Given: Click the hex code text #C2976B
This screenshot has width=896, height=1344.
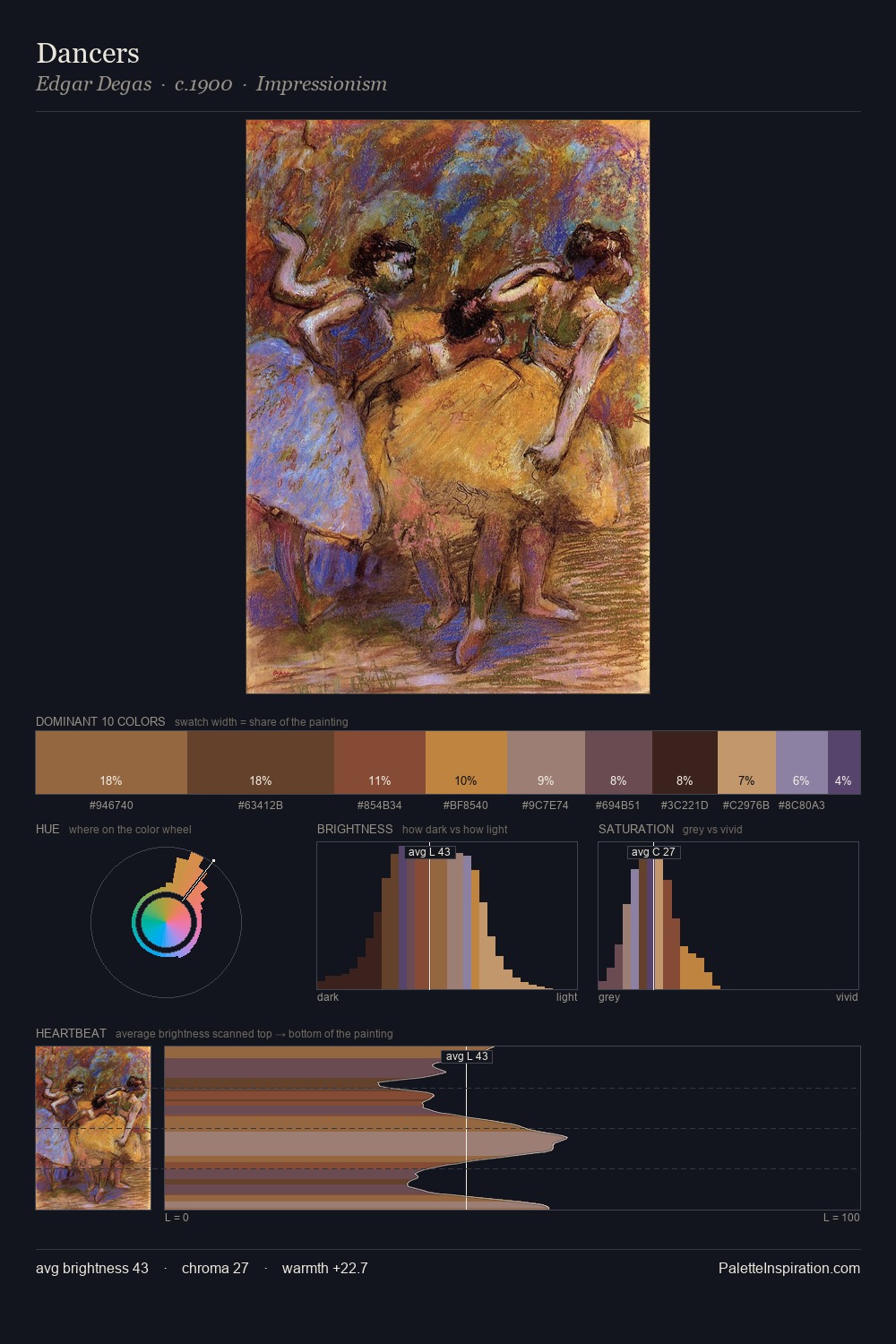Looking at the screenshot, I should (x=746, y=806).
